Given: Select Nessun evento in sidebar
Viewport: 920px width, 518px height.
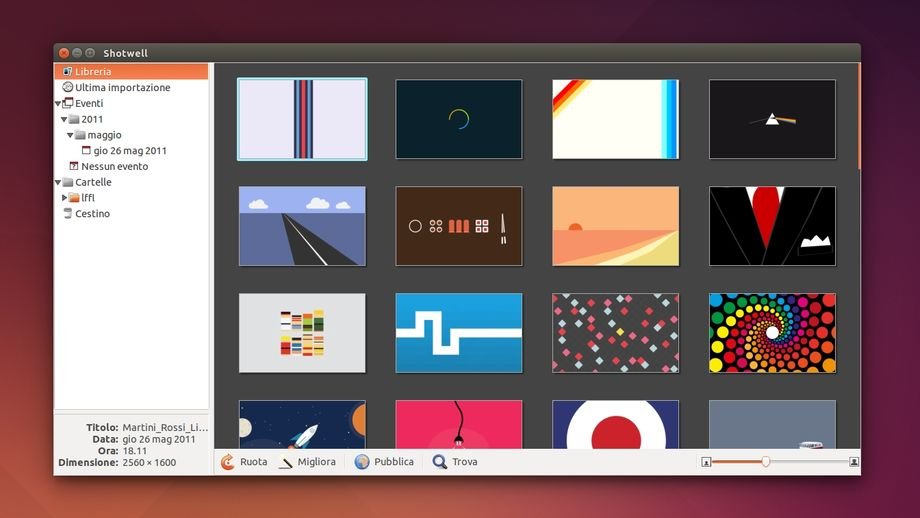Looking at the screenshot, I should pyautogui.click(x=114, y=167).
